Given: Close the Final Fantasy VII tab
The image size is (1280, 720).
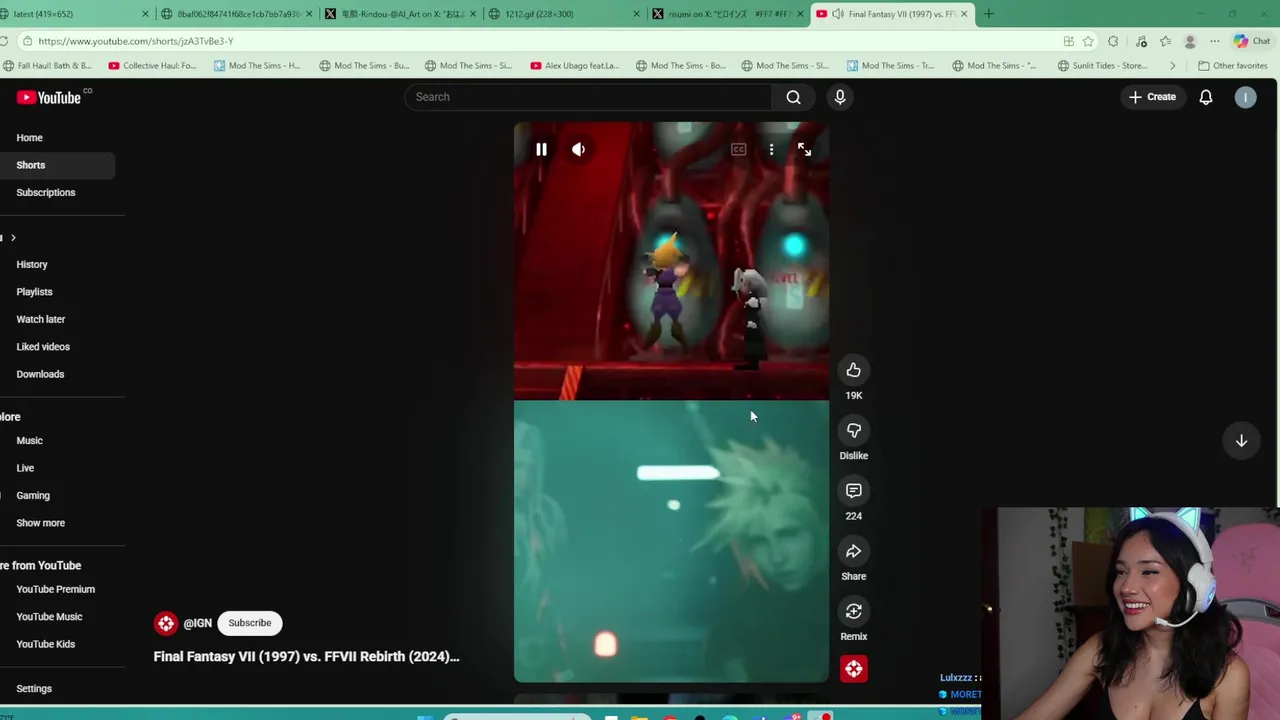Looking at the screenshot, I should (x=964, y=14).
